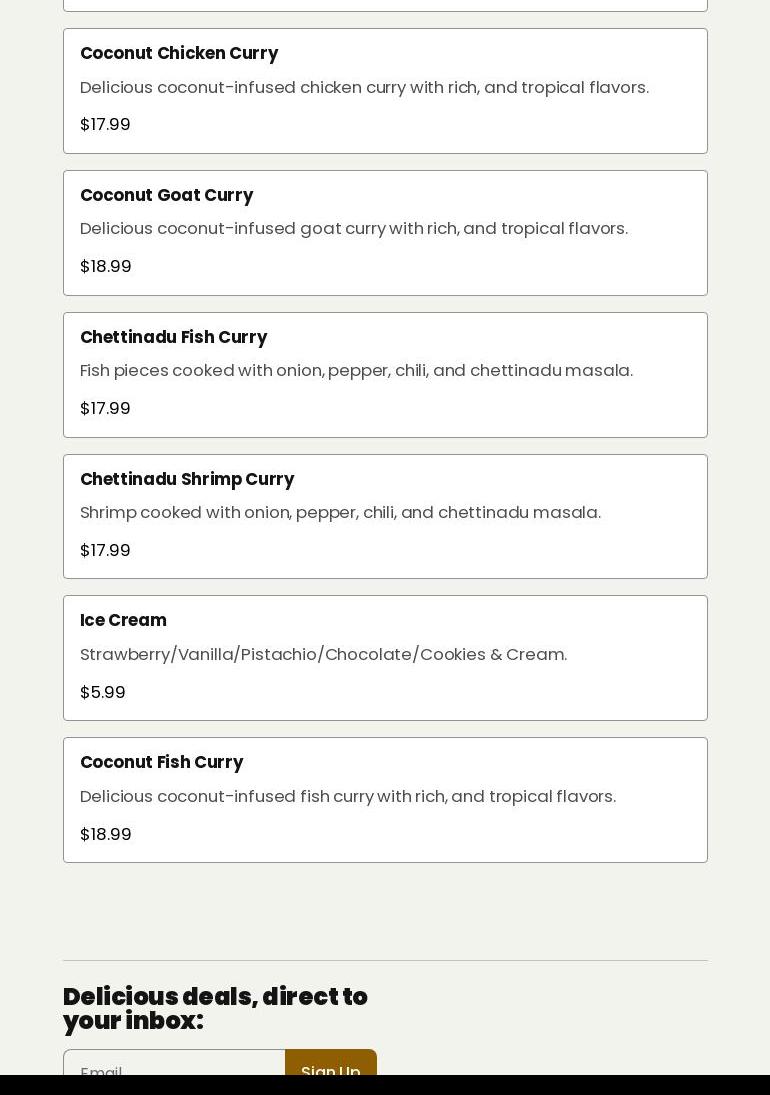Click the Email input field

pyautogui.click(x=175, y=1066)
